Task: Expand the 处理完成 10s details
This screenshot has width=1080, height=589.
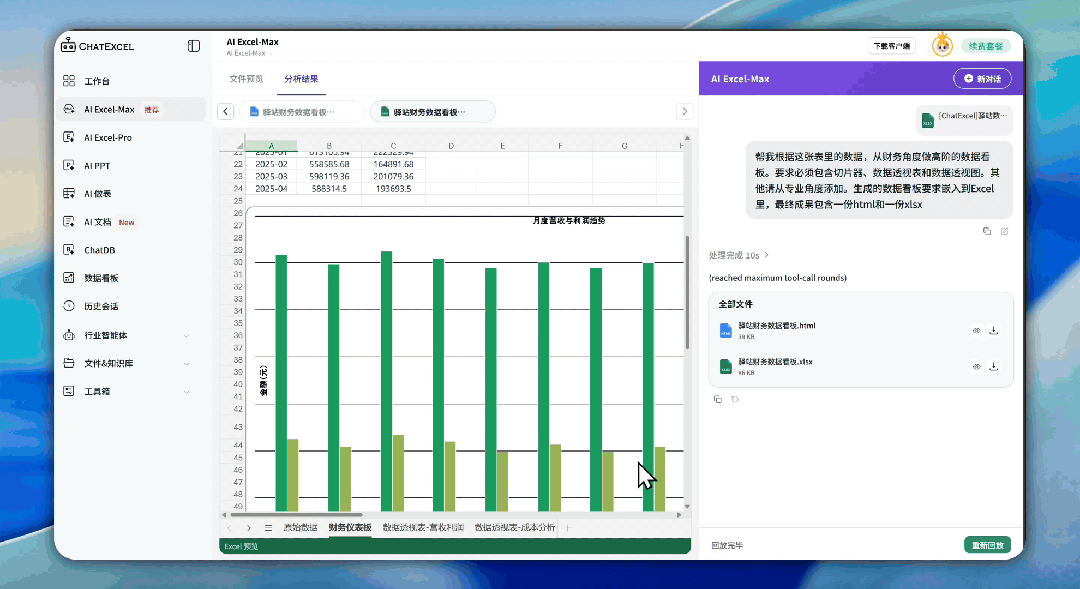Action: pyautogui.click(x=738, y=256)
